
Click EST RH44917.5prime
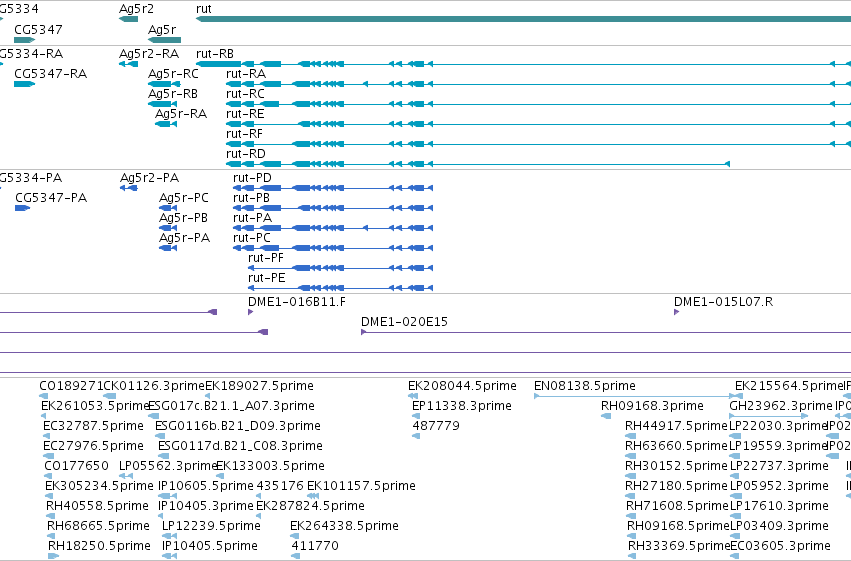(676, 426)
